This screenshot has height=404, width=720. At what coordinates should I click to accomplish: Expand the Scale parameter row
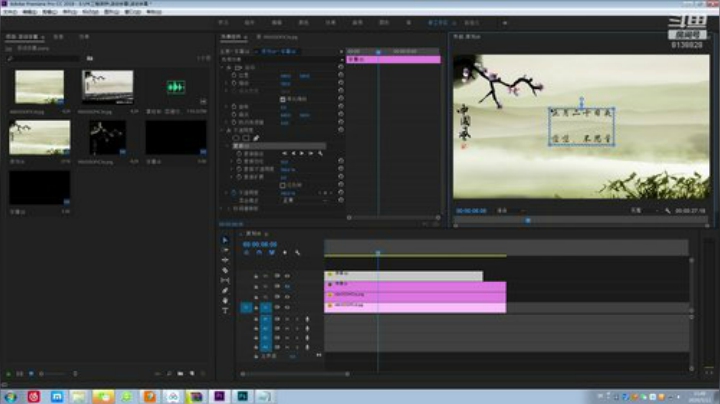(x=226, y=83)
